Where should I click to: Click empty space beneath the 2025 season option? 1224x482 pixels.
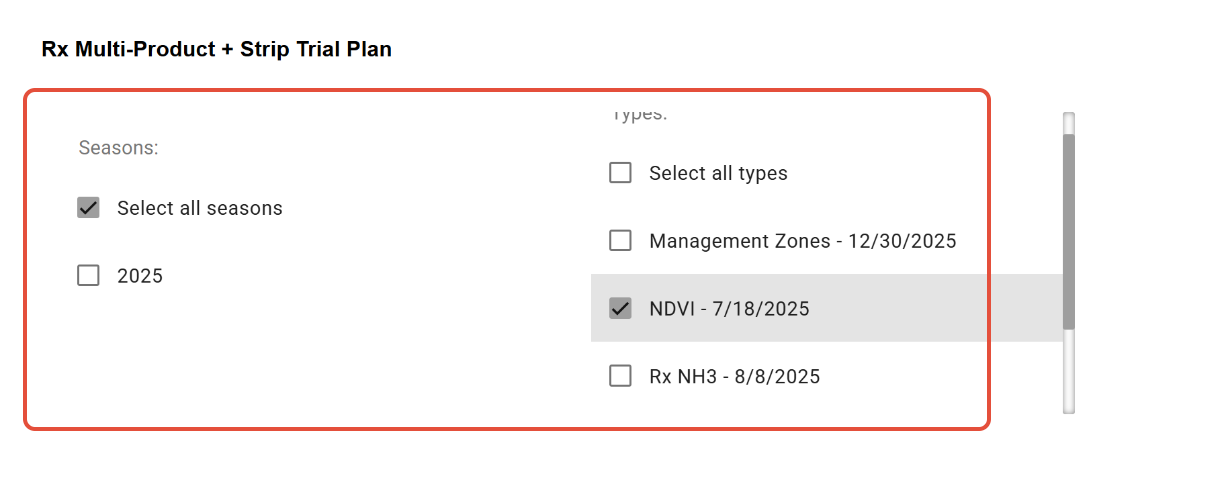click(250, 350)
